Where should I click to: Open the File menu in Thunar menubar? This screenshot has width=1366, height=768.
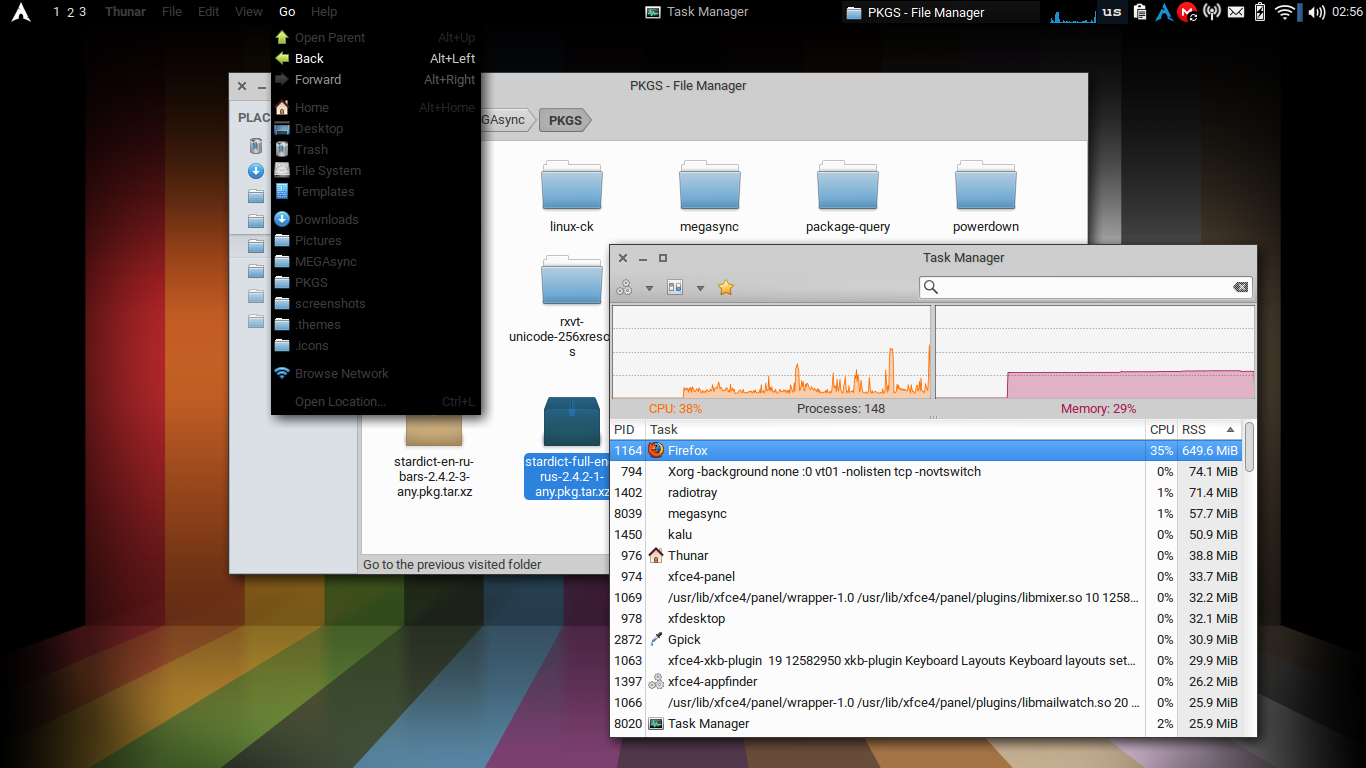tap(172, 12)
